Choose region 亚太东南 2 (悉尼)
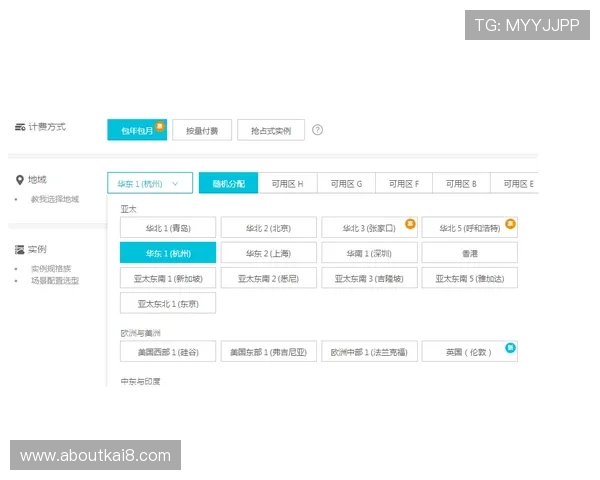 pos(269,278)
